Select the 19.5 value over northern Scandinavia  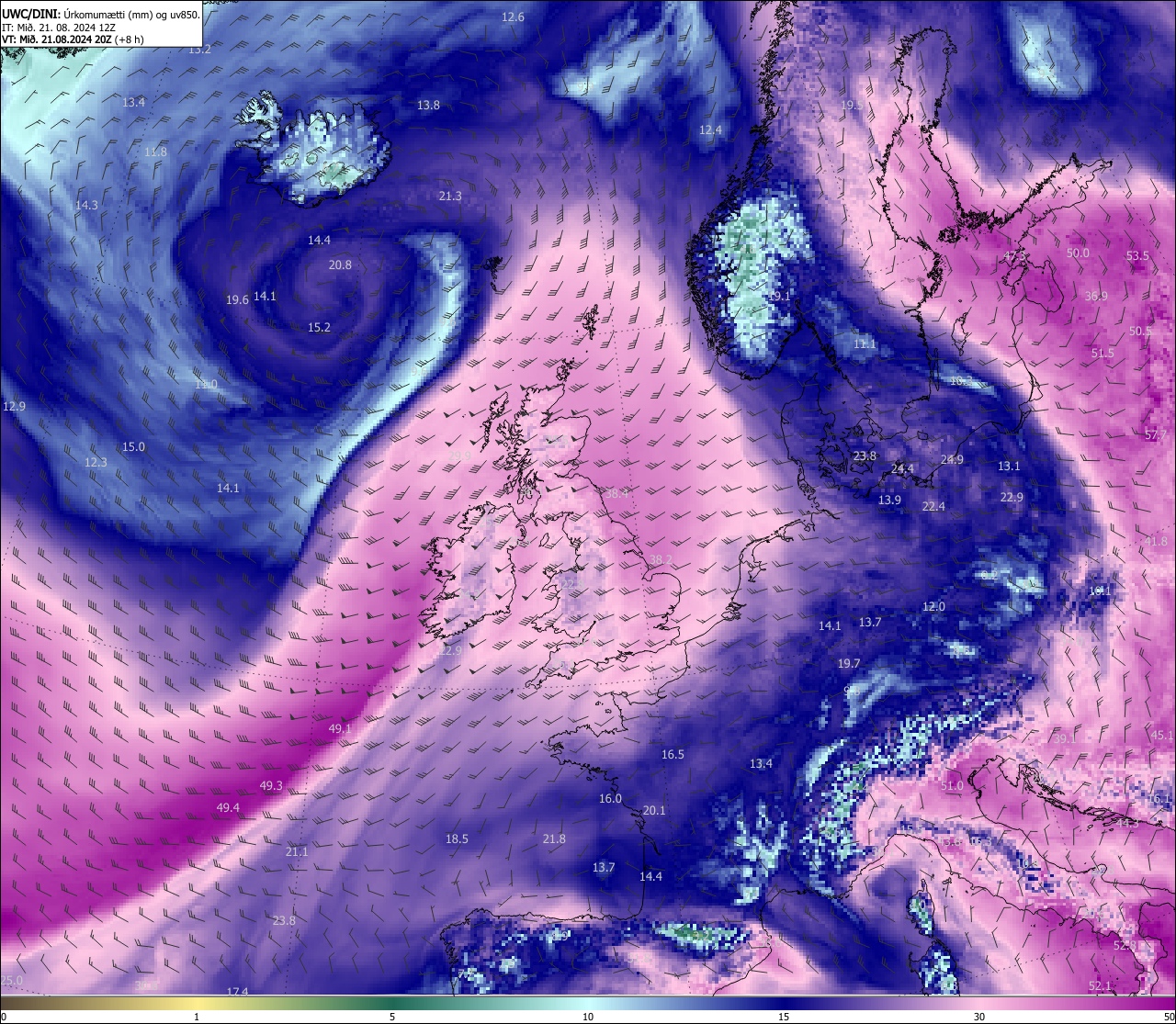pyautogui.click(x=852, y=106)
